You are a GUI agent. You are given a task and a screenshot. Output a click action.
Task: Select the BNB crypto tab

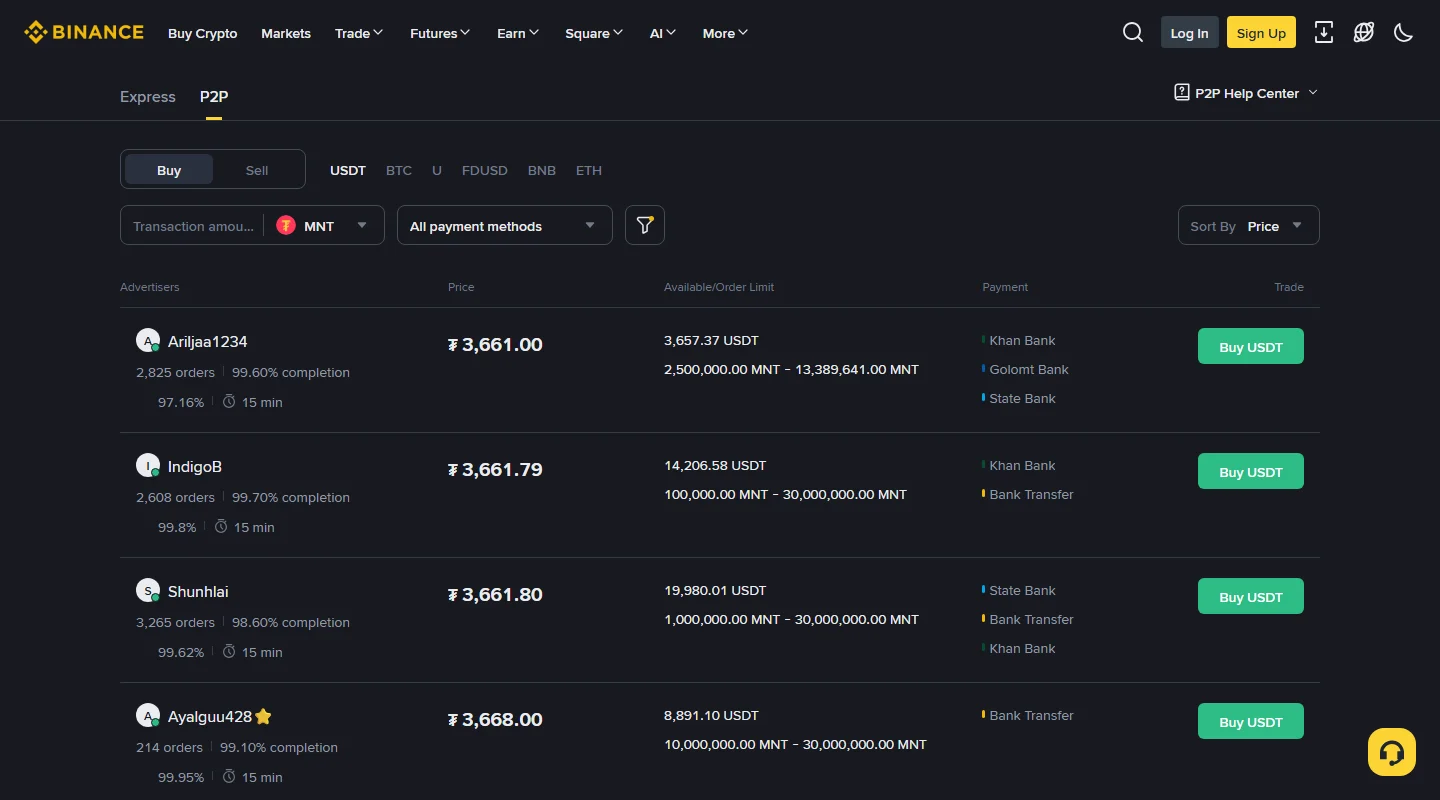click(x=542, y=170)
